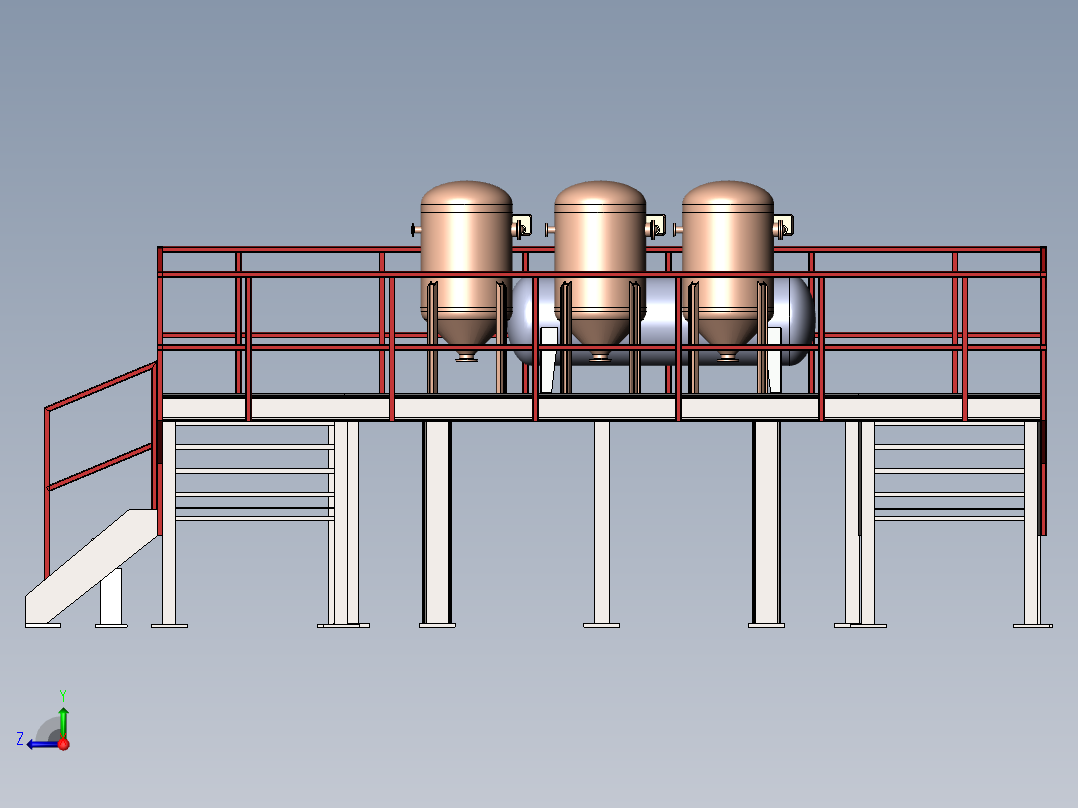Select the center support column under the platform
This screenshot has width=1078, height=808.
(602, 523)
